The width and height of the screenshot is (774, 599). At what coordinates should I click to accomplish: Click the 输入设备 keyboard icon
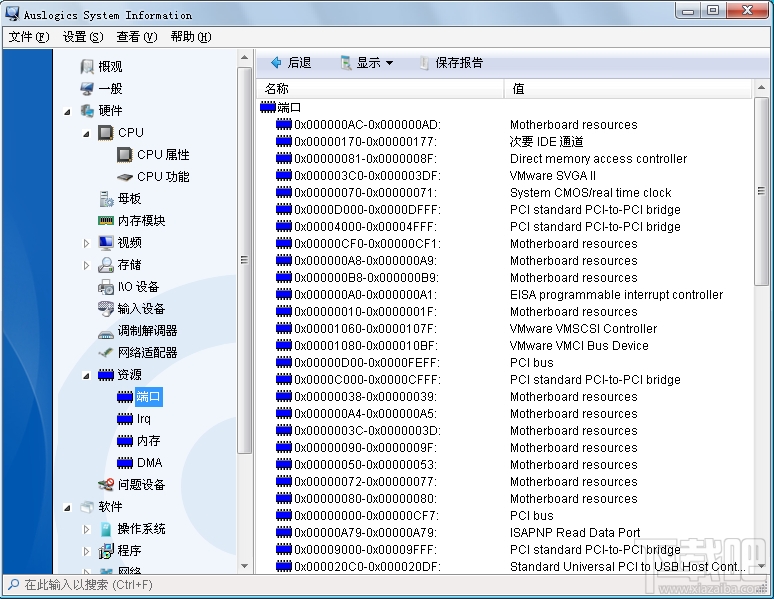point(106,309)
